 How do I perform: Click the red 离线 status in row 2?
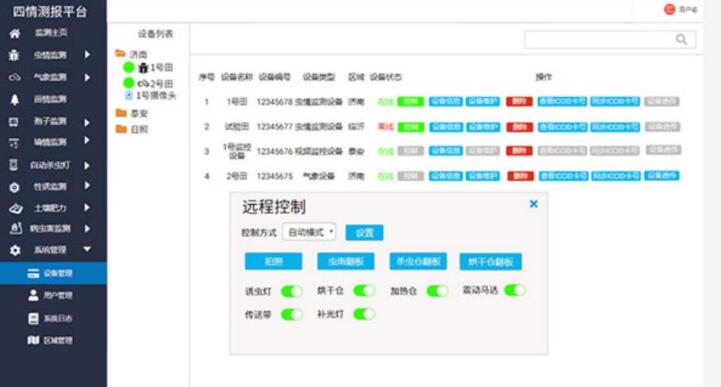pyautogui.click(x=385, y=126)
